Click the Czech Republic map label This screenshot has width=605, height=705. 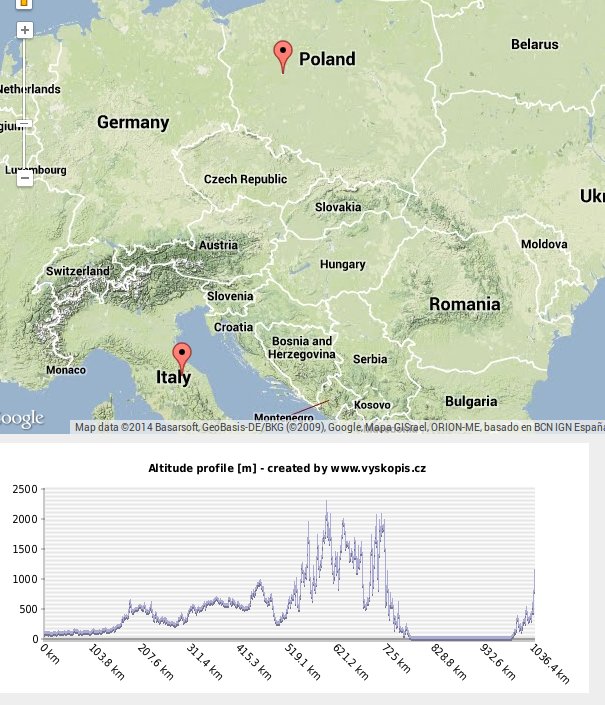(x=245, y=180)
